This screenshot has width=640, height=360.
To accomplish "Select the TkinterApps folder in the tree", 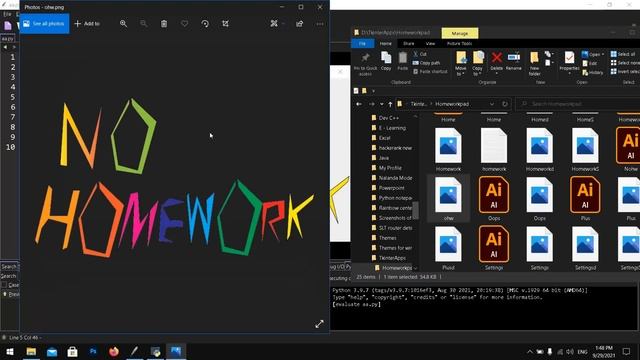I will (x=392, y=258).
